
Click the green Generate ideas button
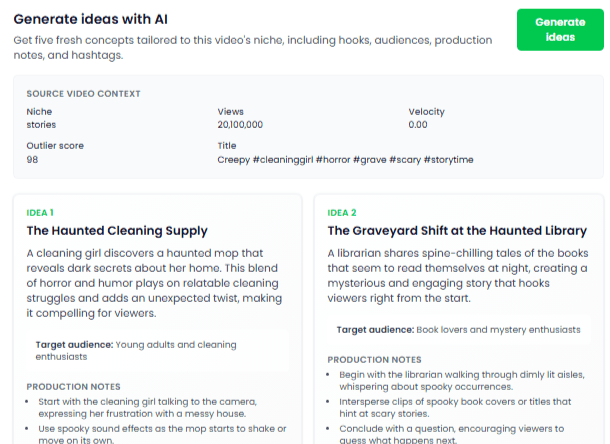tap(560, 30)
